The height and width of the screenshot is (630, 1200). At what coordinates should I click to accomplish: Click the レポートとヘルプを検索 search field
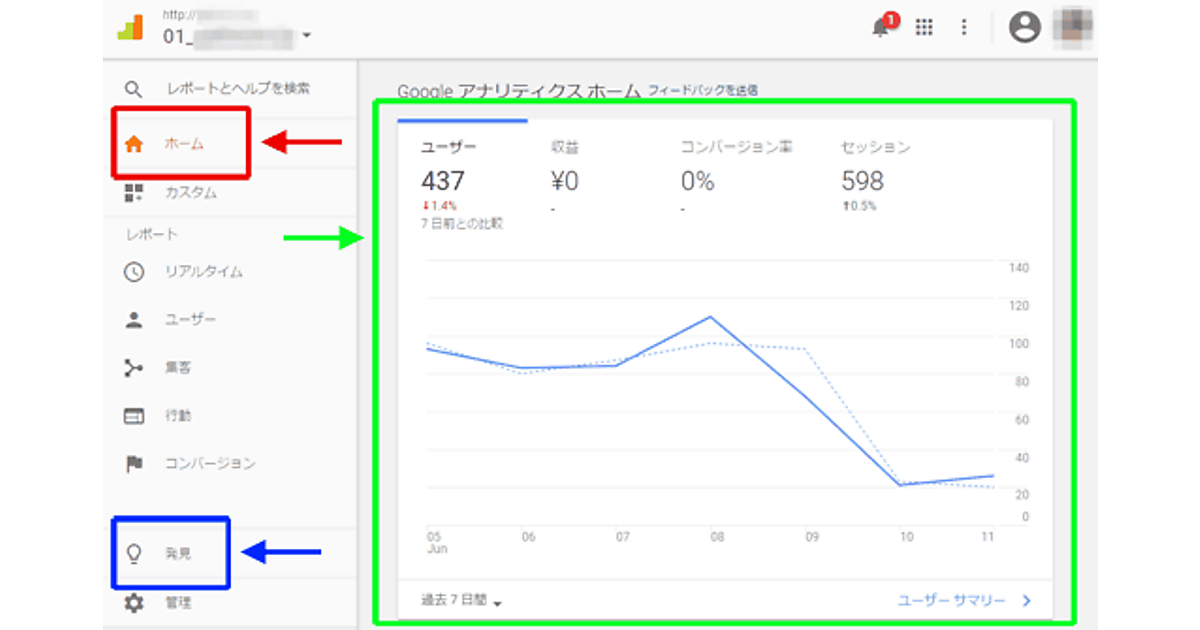pyautogui.click(x=238, y=89)
